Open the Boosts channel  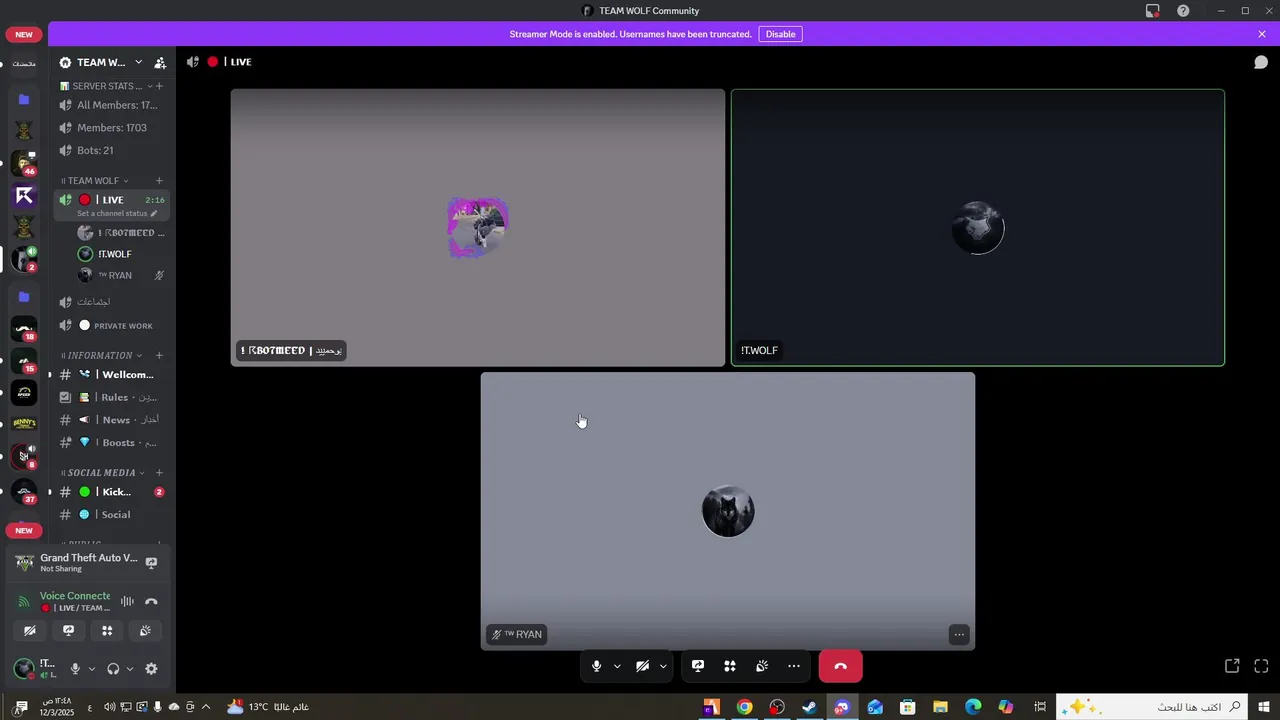(x=112, y=442)
